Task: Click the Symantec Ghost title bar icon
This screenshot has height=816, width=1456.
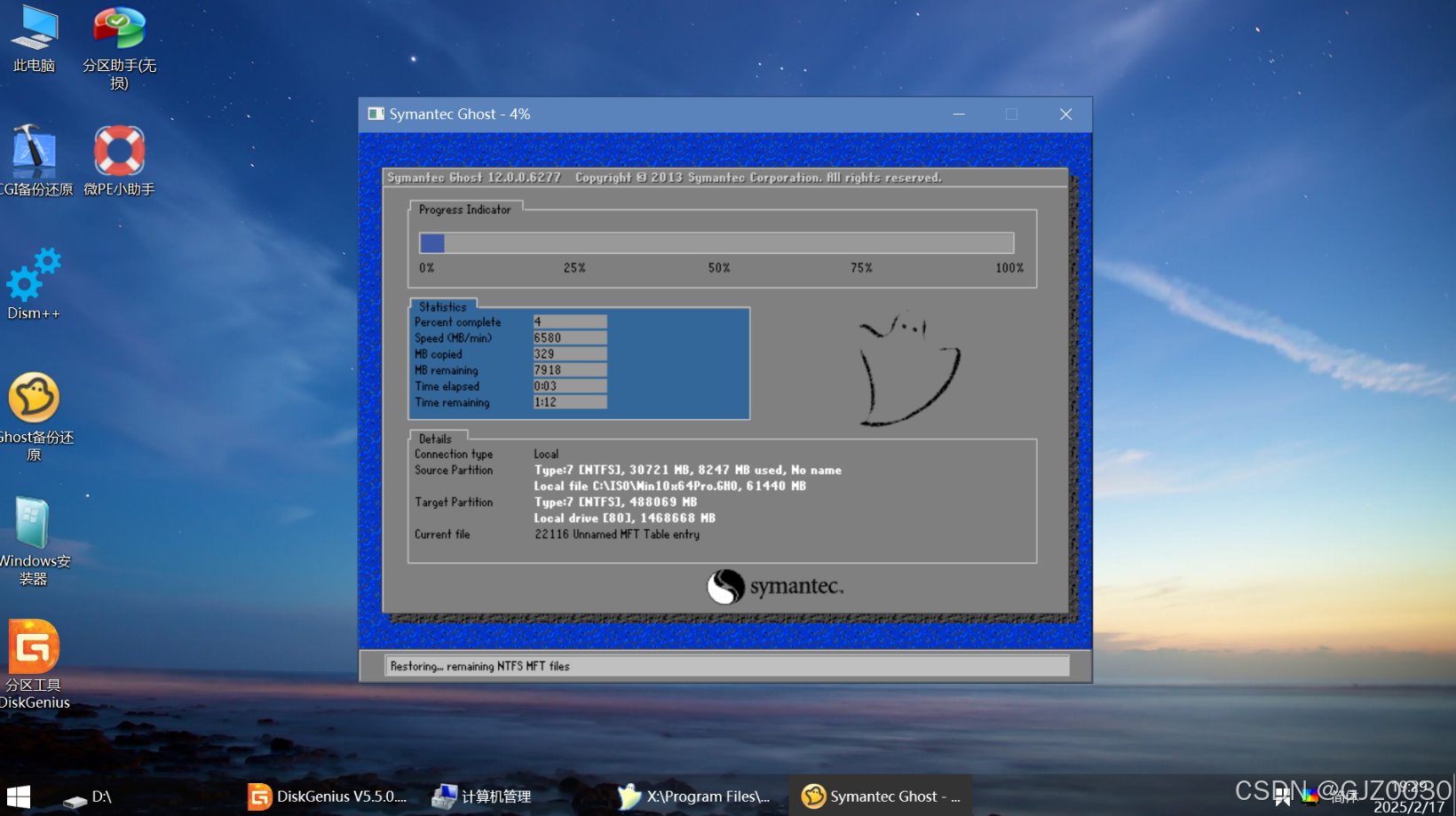Action: tap(376, 114)
